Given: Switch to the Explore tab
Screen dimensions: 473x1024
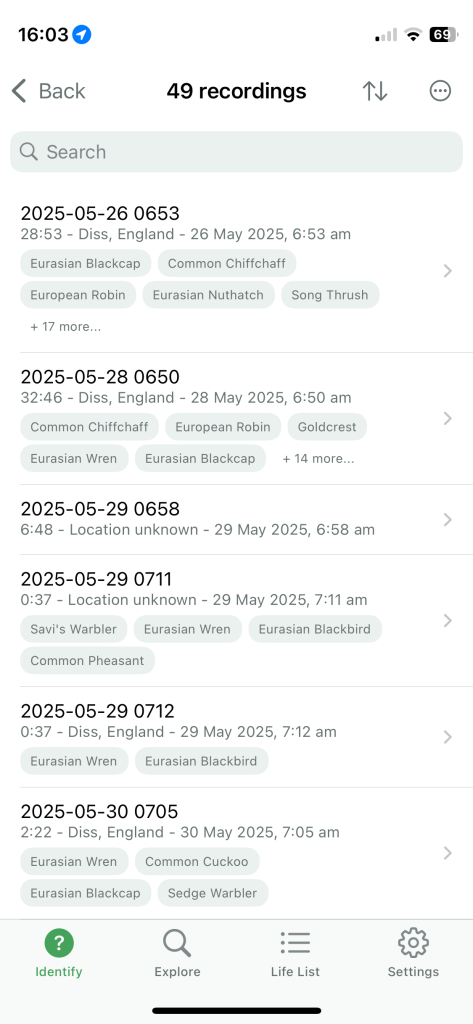Looking at the screenshot, I should point(177,954).
